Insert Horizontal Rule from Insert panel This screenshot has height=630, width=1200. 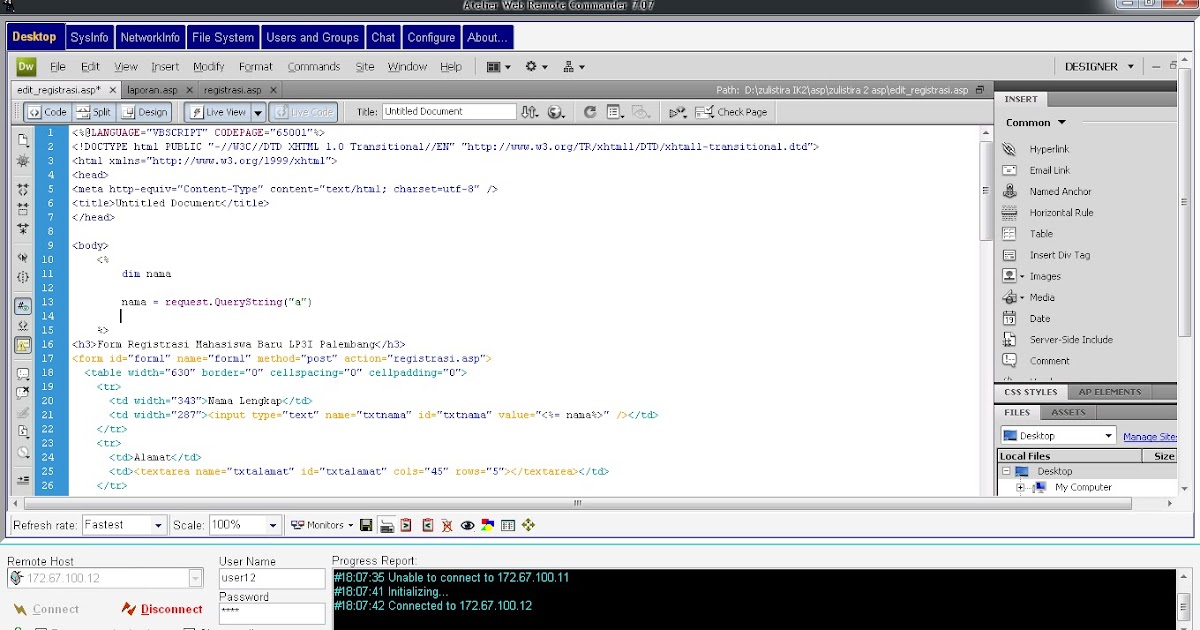tap(1061, 212)
